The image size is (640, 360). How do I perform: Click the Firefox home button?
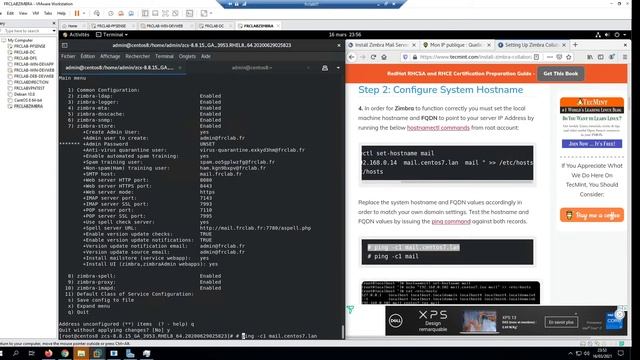384,57
